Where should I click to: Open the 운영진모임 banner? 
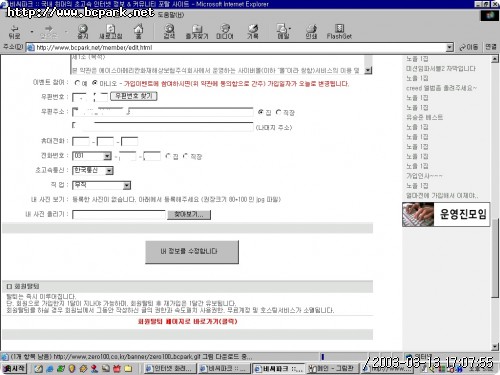coord(446,214)
